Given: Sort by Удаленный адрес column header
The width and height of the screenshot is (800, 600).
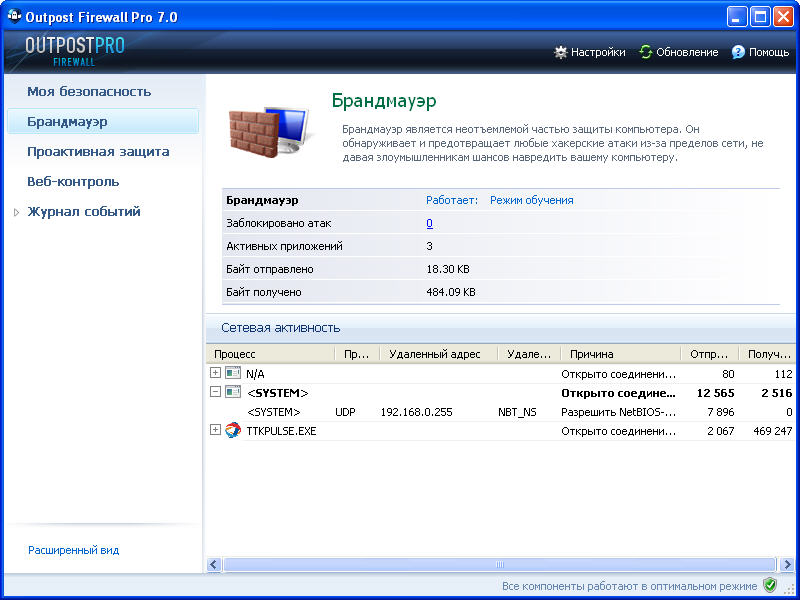Looking at the screenshot, I should coord(439,354).
